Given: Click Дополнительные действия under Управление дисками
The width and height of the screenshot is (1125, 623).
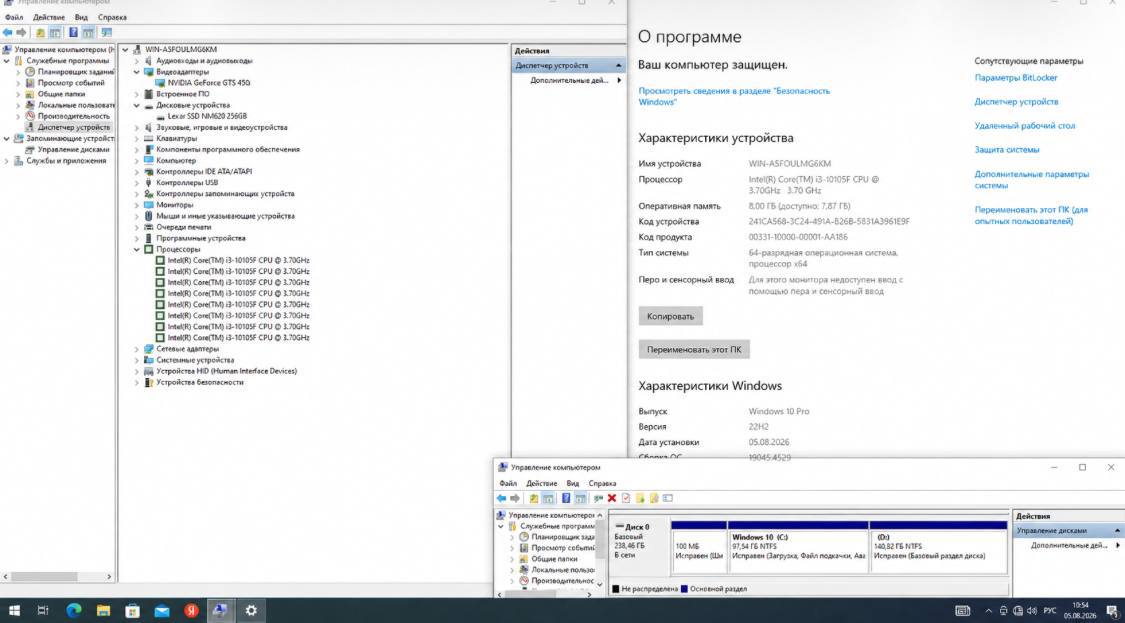Looking at the screenshot, I should click(x=1069, y=545).
